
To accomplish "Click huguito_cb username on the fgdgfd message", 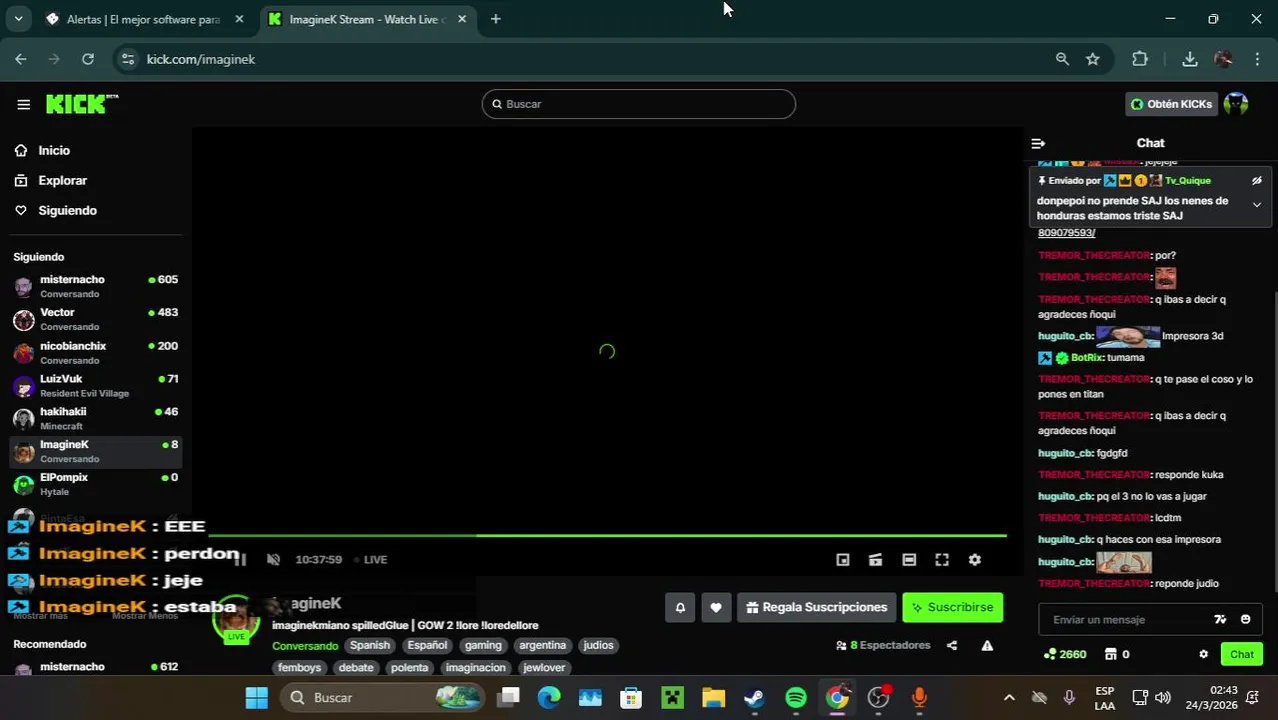I will 1065,453.
